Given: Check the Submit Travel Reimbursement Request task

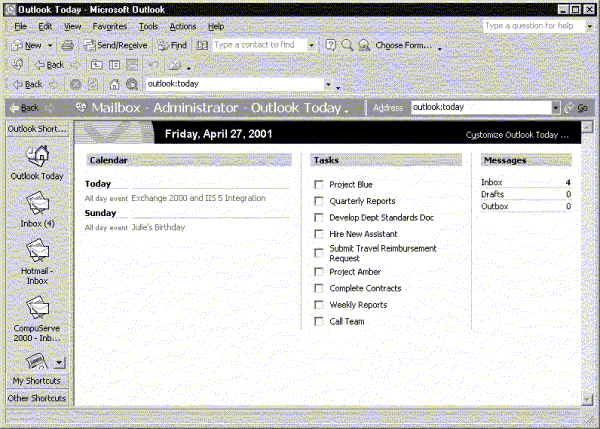Looking at the screenshot, I should 318,253.
